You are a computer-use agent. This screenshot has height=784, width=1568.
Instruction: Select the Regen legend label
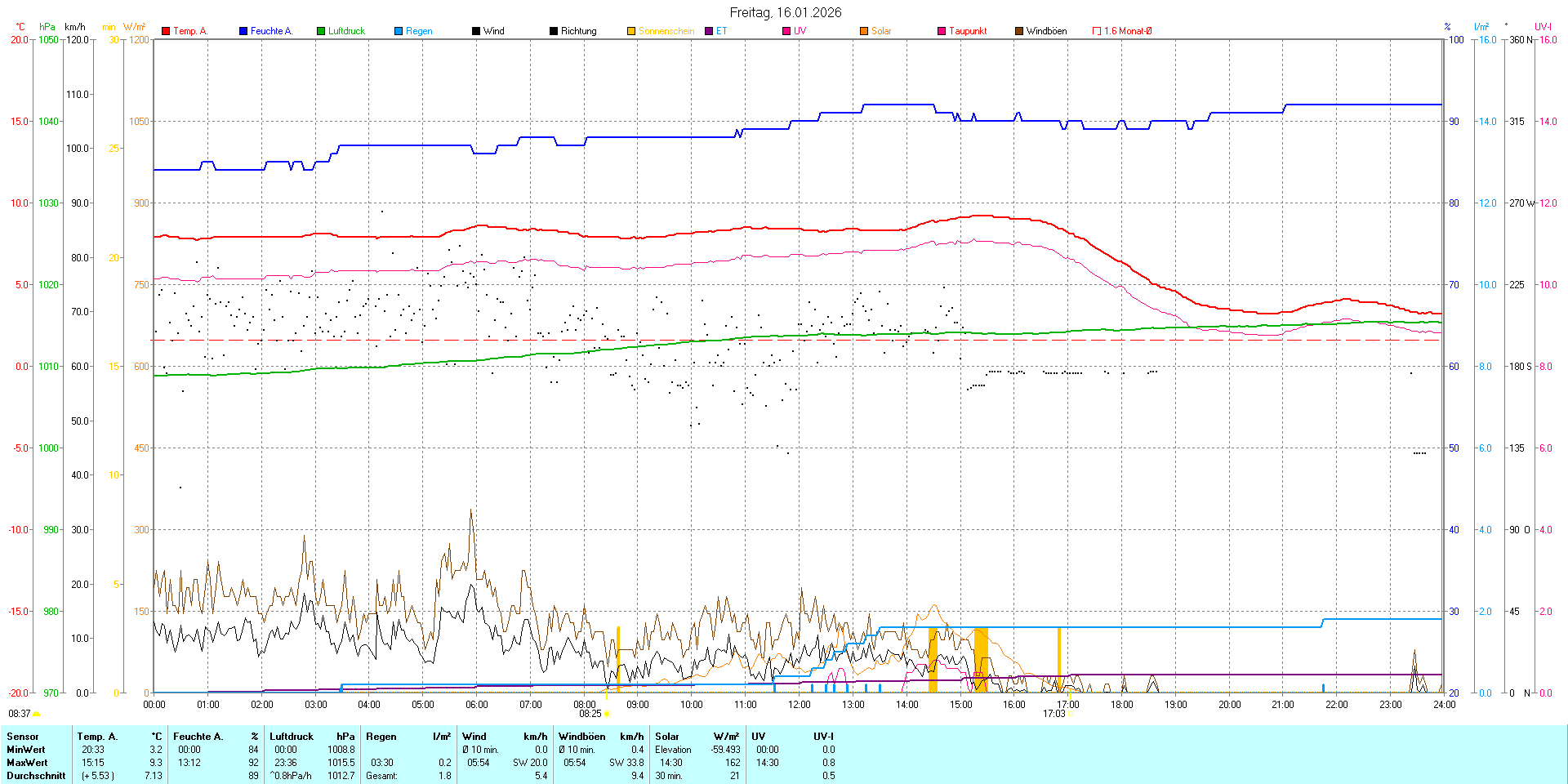(x=419, y=31)
